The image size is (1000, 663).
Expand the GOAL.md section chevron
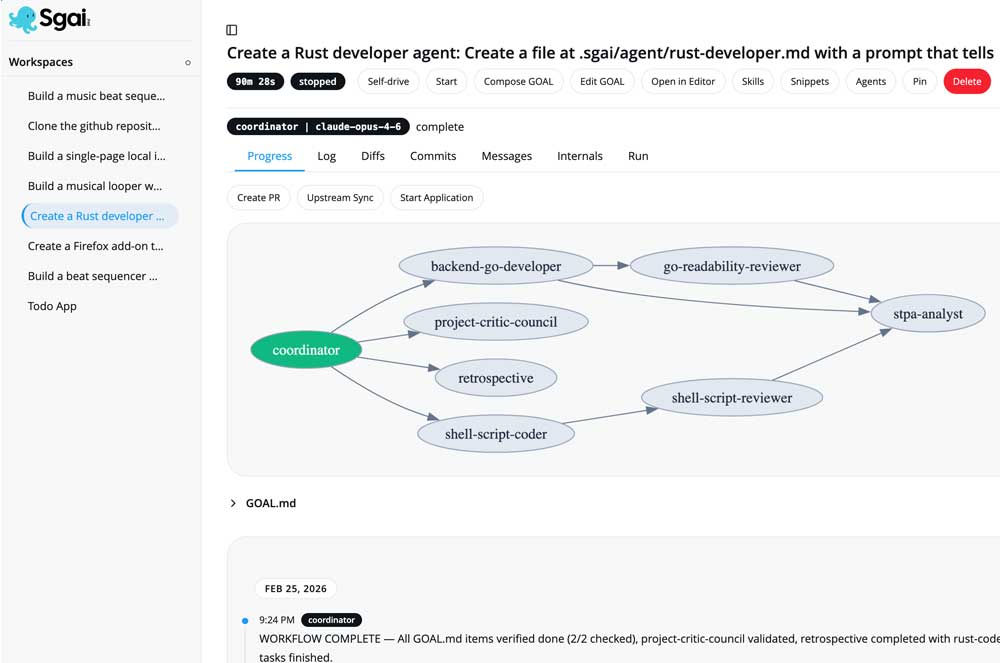click(x=233, y=503)
